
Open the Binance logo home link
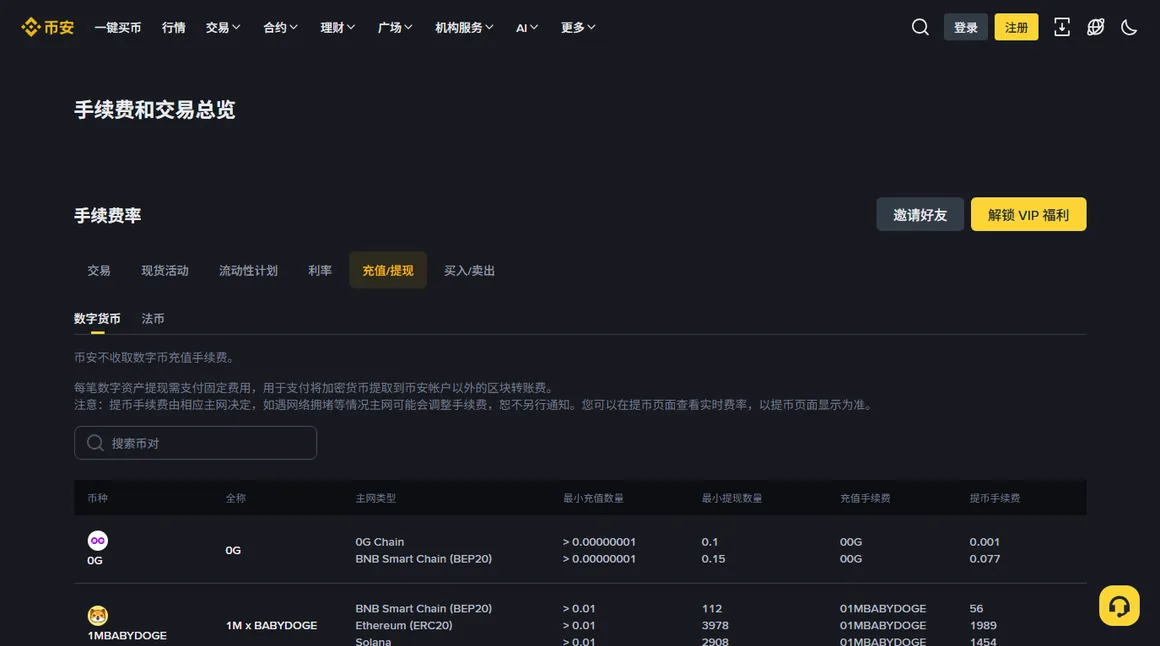47,27
